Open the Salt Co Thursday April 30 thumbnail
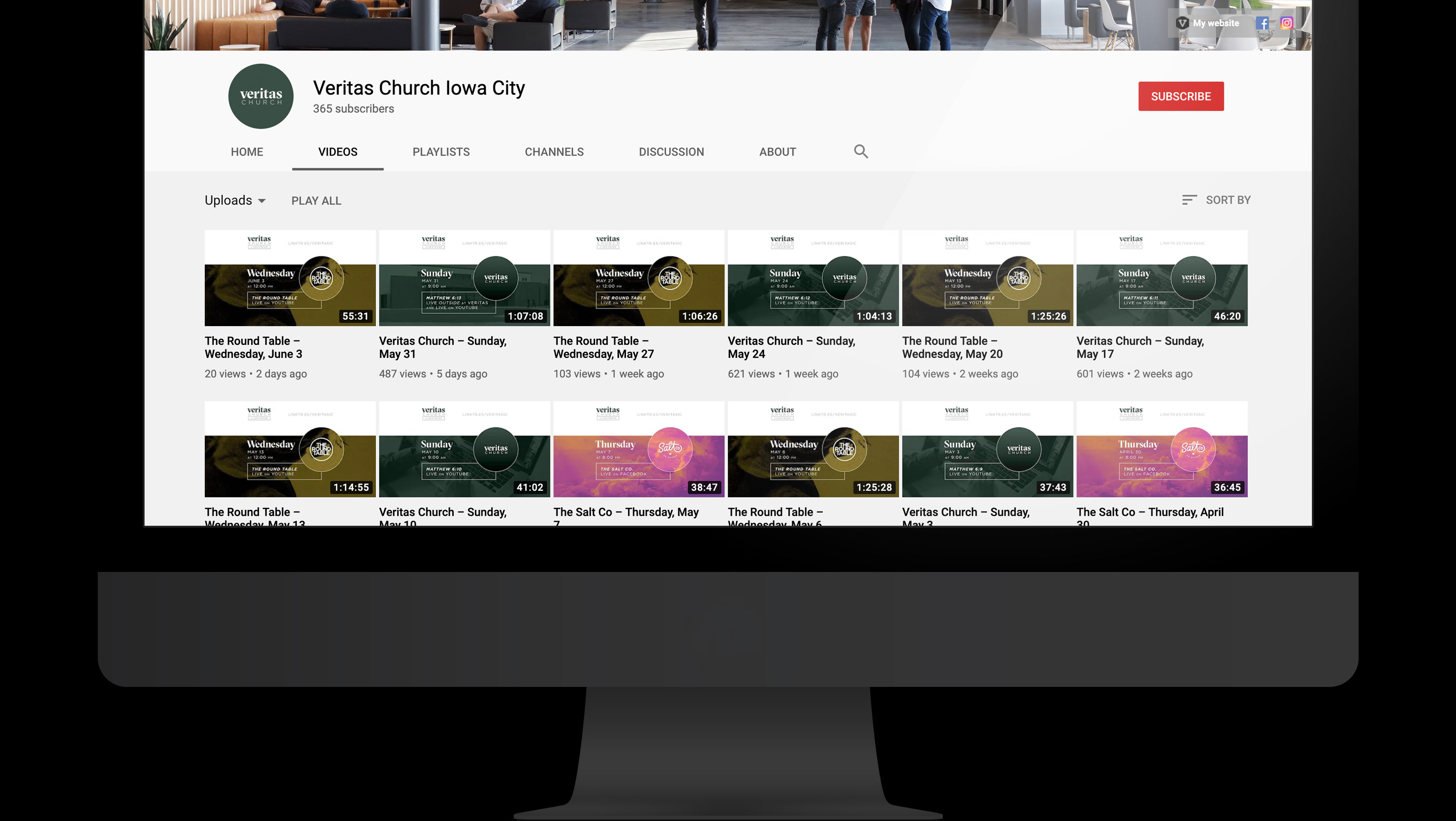Image resolution: width=1456 pixels, height=821 pixels. pos(1161,450)
